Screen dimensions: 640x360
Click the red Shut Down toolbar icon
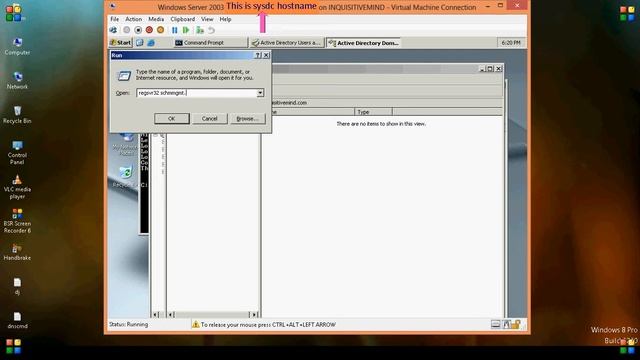point(149,30)
